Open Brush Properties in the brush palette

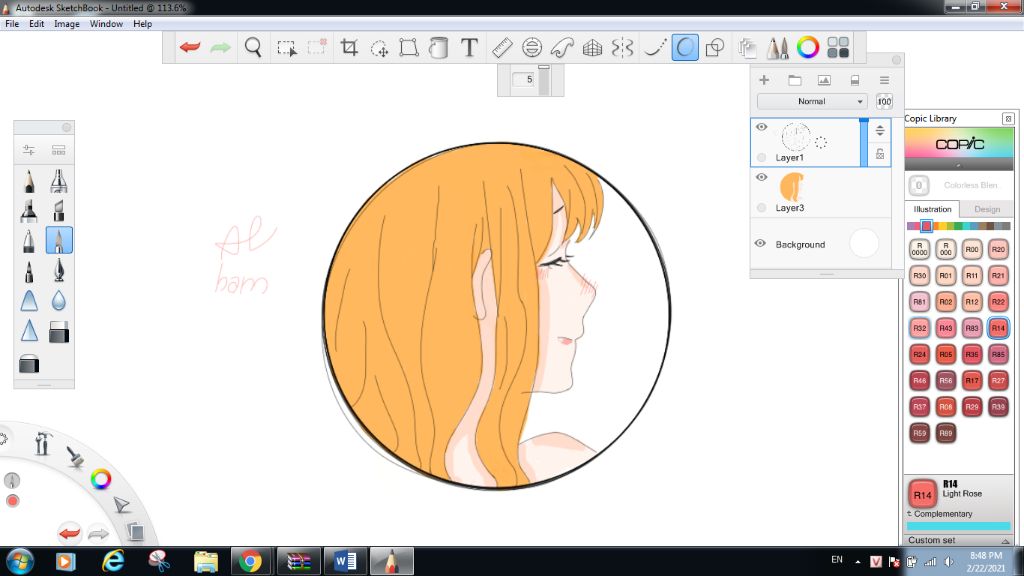[29, 150]
